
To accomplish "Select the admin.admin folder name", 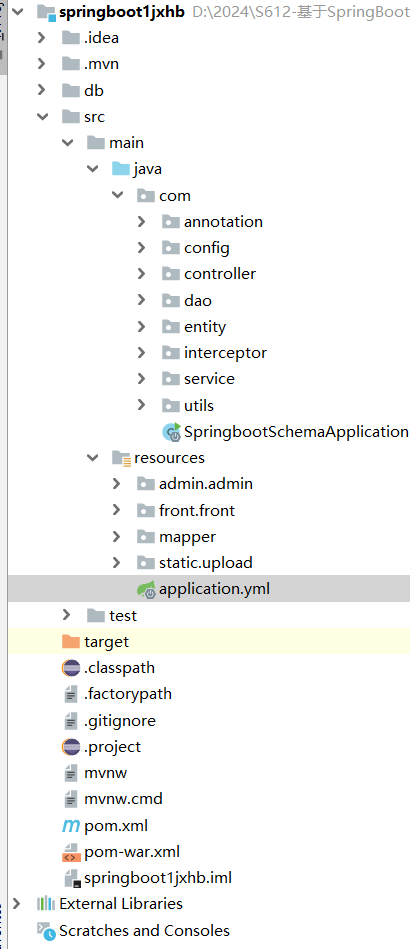I will point(206,484).
